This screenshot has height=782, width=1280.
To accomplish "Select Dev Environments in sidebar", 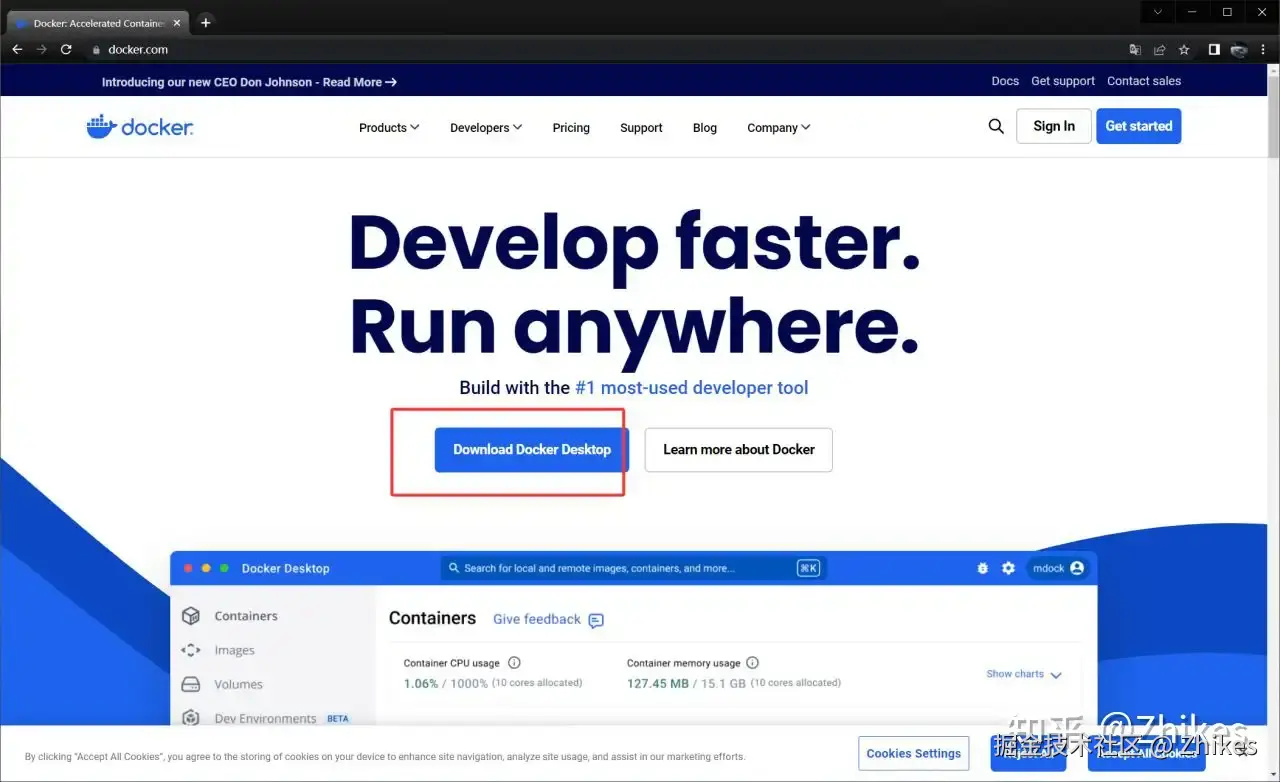I will 265,718.
